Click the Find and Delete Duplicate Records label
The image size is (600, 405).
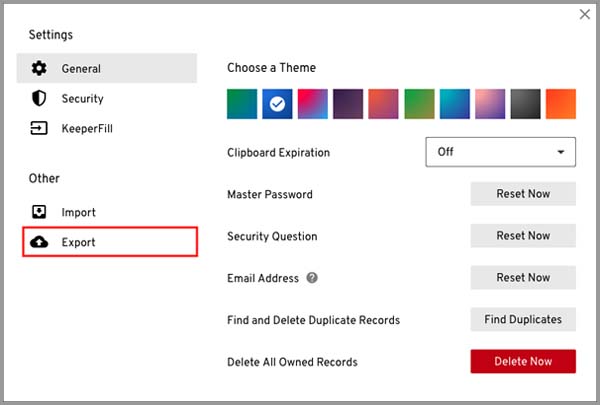[x=313, y=320]
